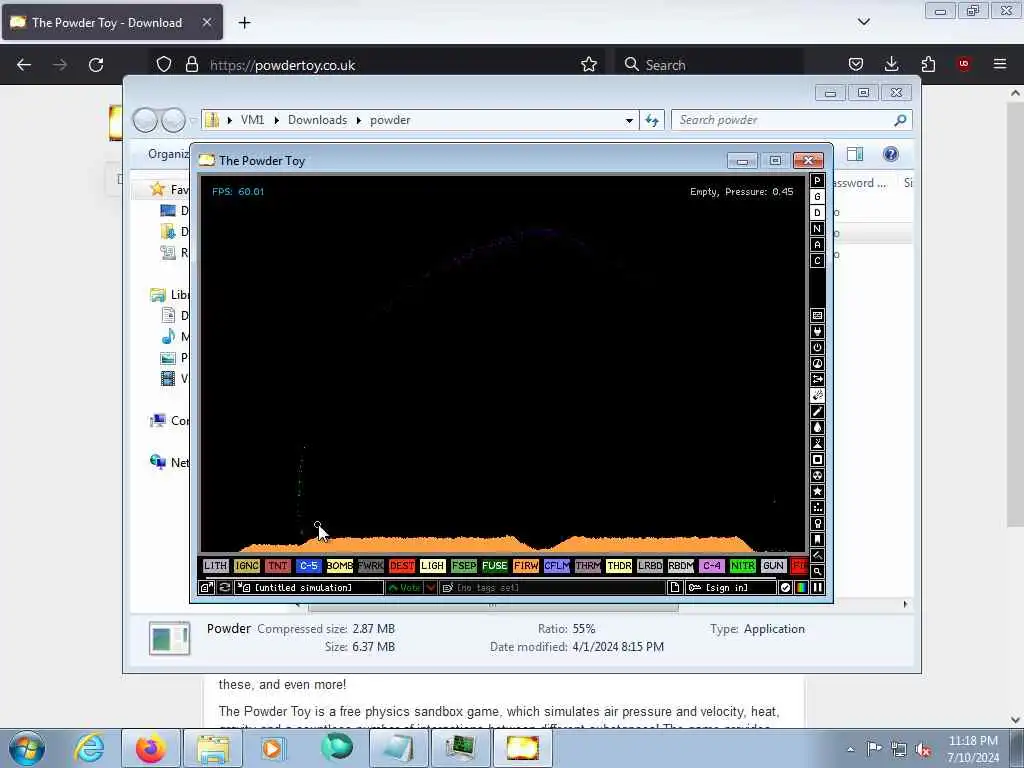Image resolution: width=1024 pixels, height=768 pixels.
Task: Toggle the simulation pause button
Action: click(x=817, y=587)
